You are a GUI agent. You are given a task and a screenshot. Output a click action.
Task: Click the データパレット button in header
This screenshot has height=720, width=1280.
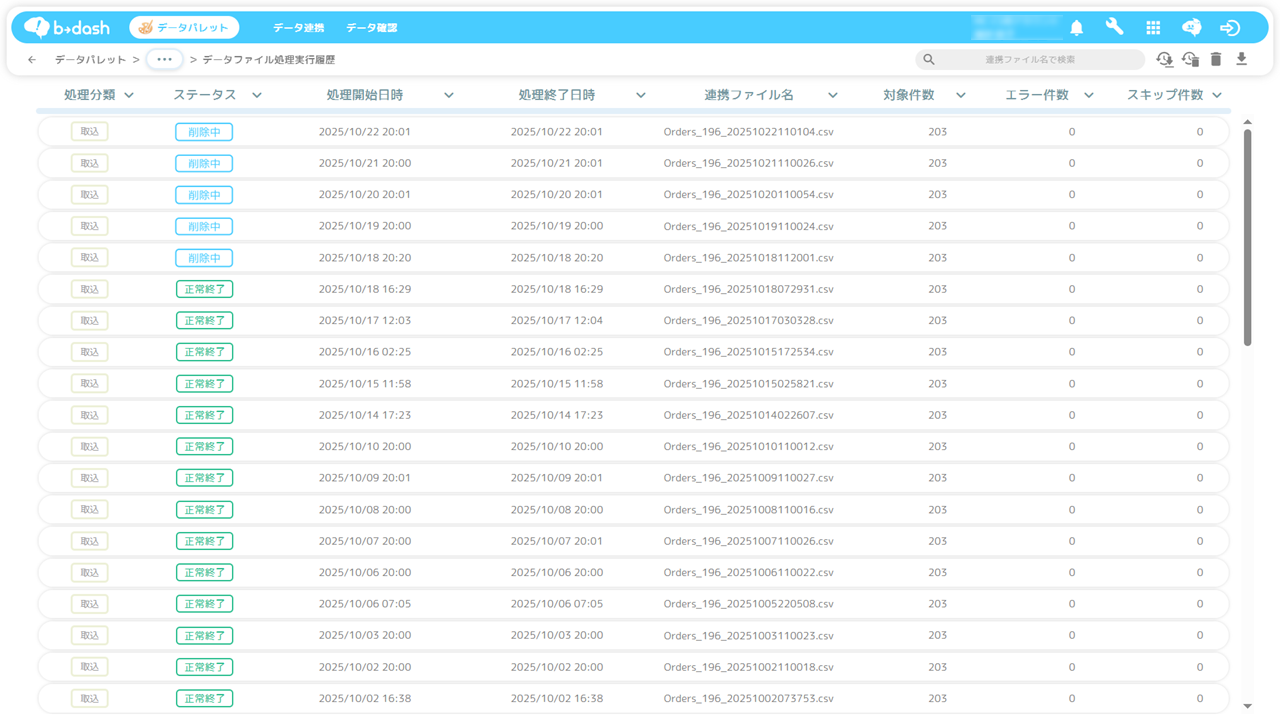coord(184,28)
